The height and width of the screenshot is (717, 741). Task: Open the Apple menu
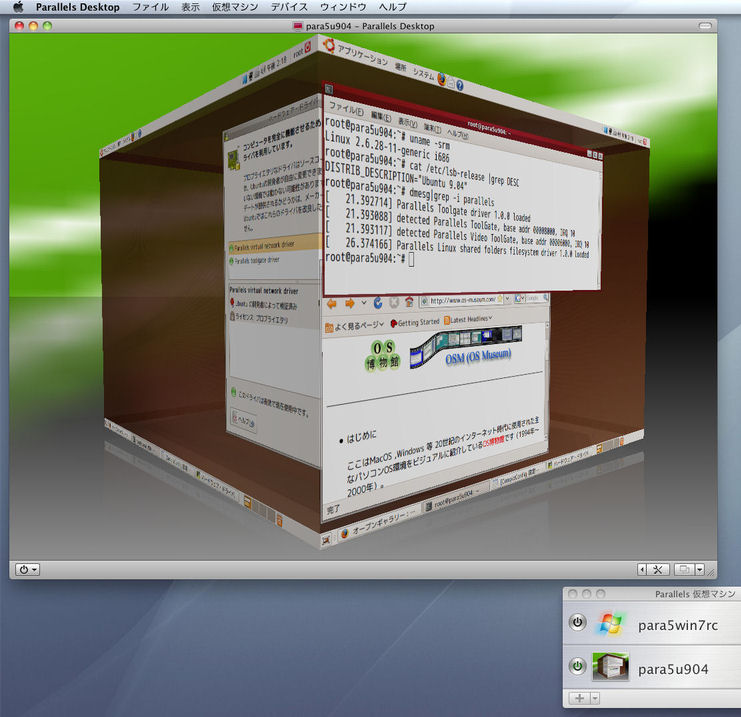18,7
